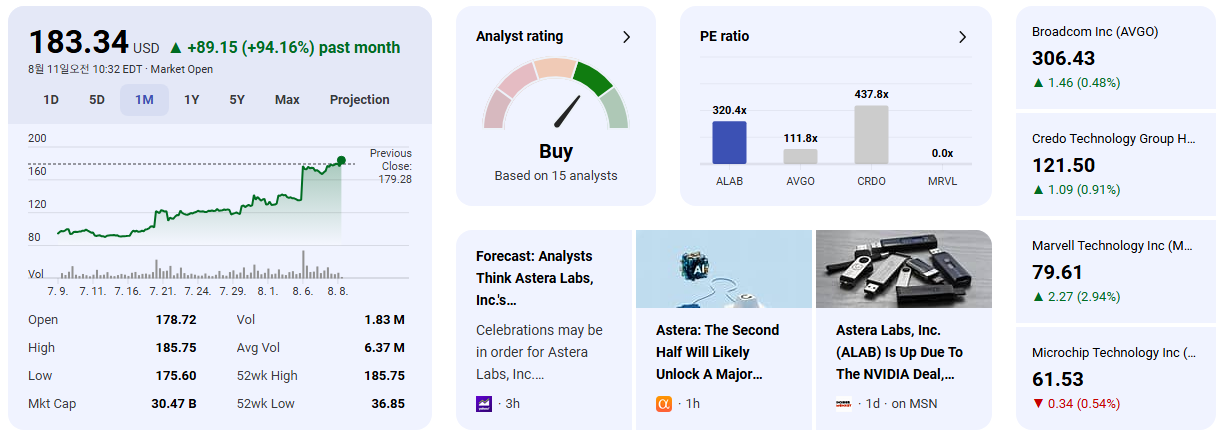Click the Market Open timestamp line
This screenshot has height=434, width=1223.
point(120,69)
